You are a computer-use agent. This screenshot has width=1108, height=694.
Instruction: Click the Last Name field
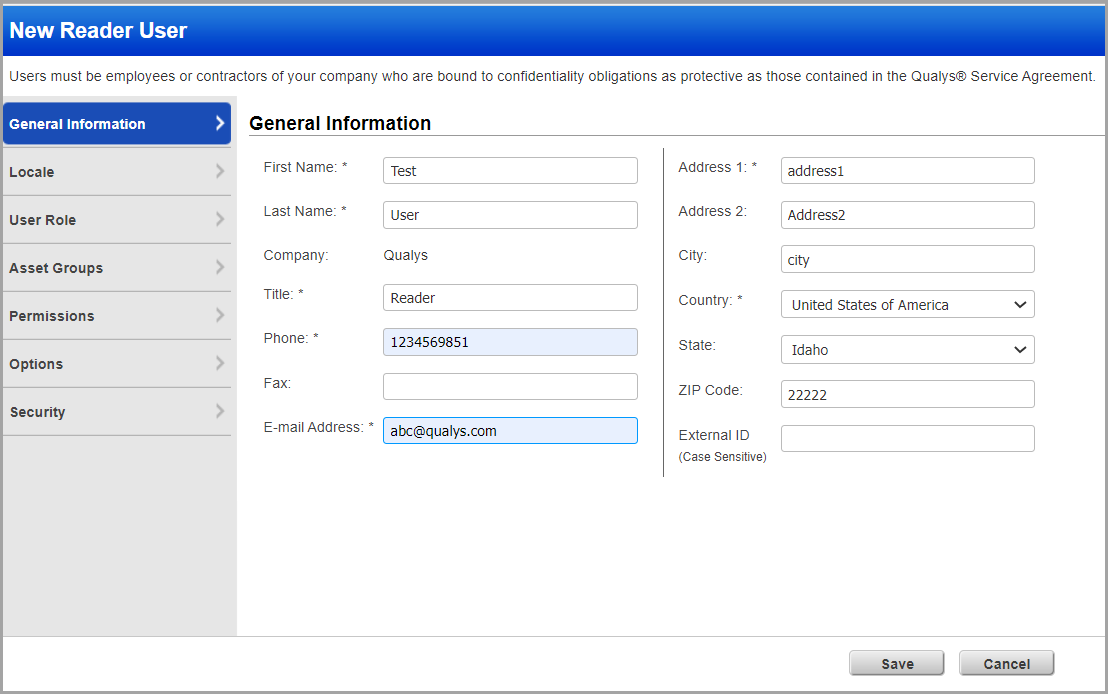[x=510, y=215]
